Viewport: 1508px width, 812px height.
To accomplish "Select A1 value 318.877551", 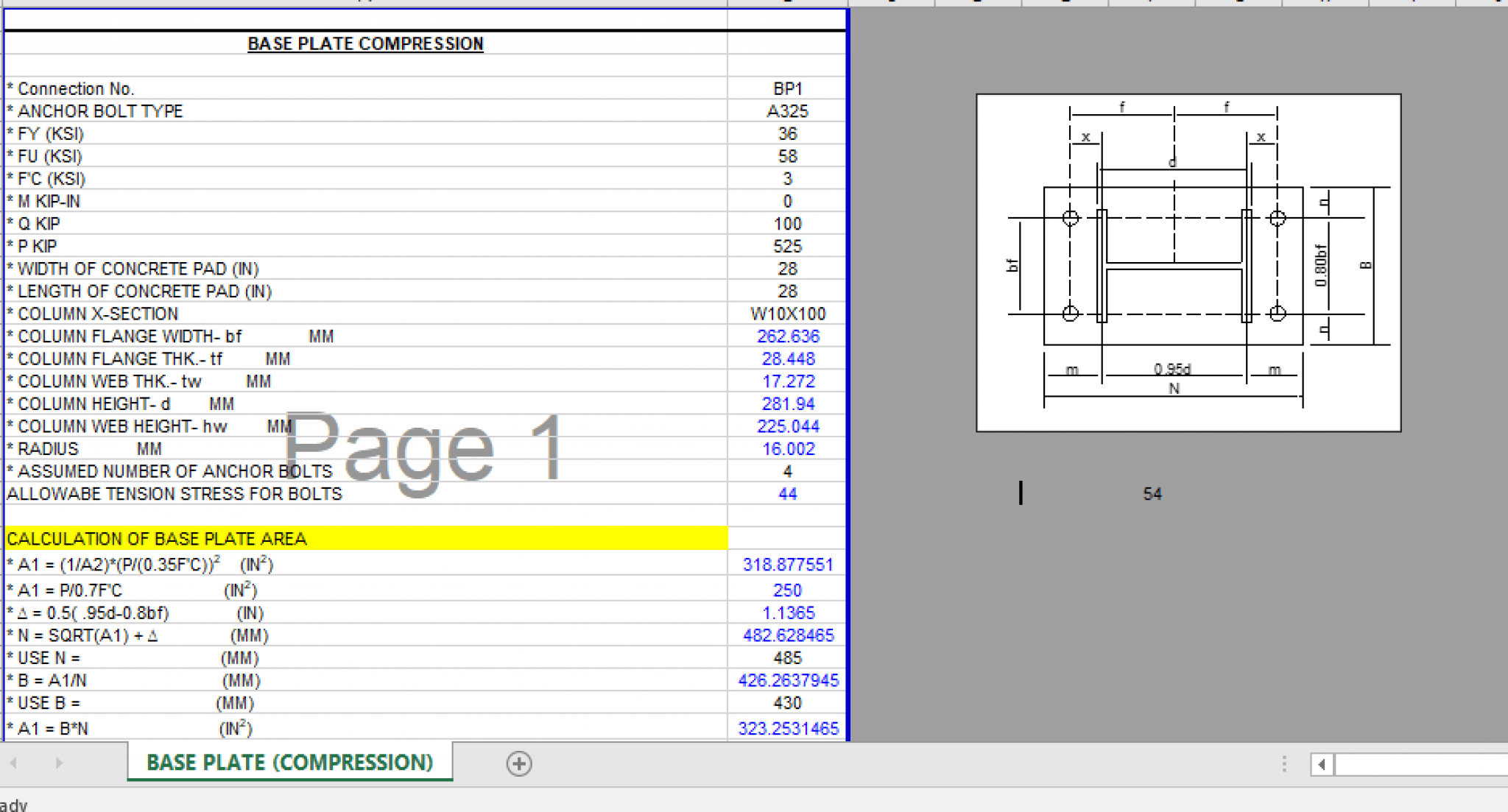I will [787, 564].
